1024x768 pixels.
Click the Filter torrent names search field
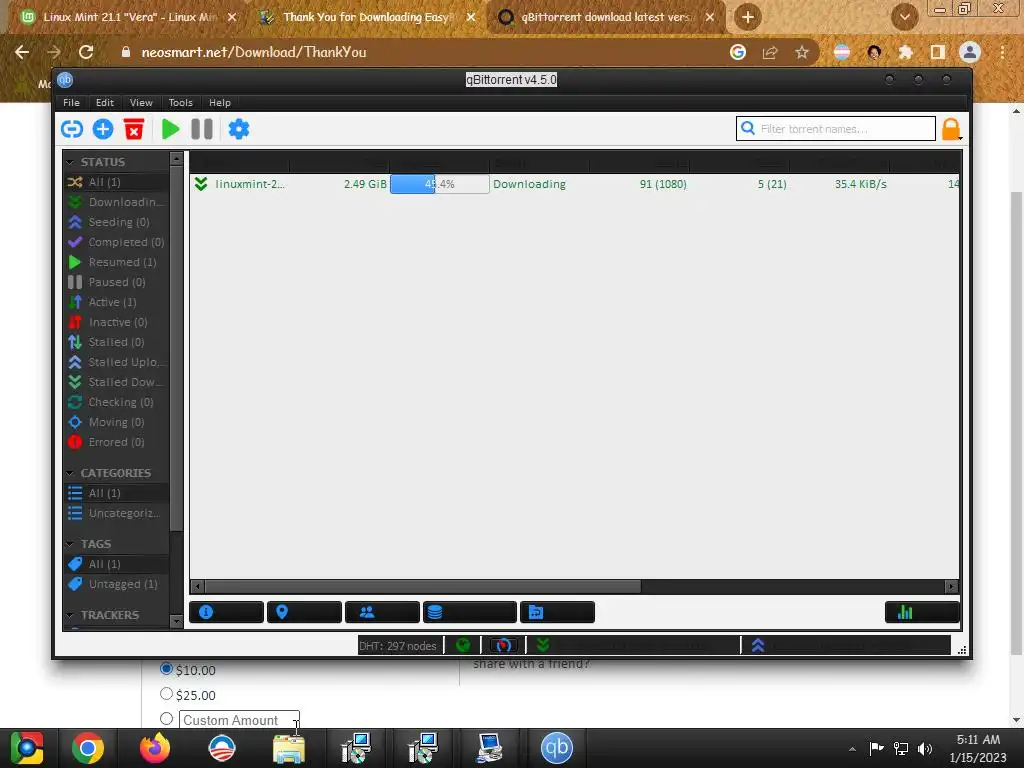pos(836,129)
